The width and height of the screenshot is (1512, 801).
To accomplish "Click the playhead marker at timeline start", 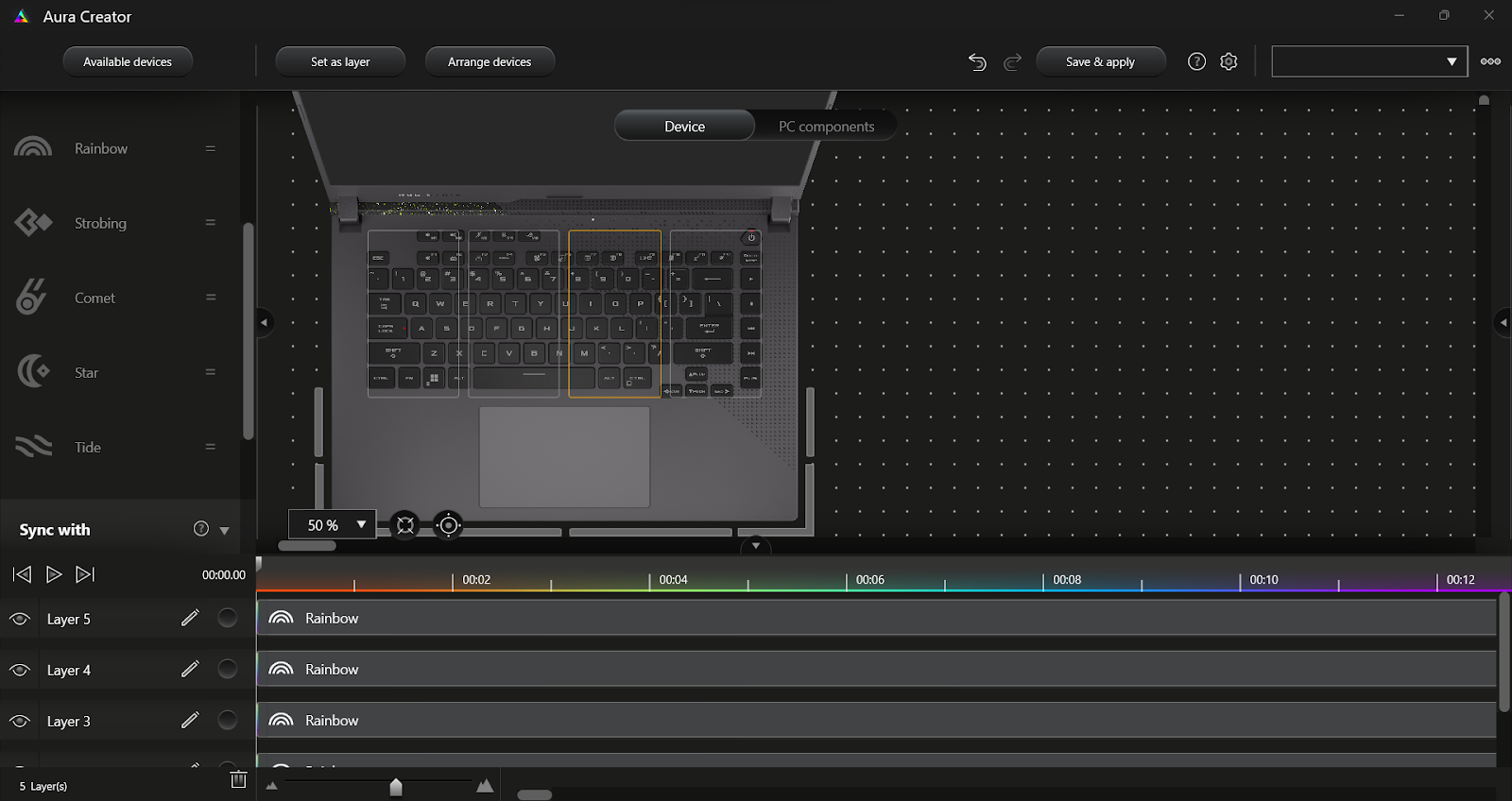I will pyautogui.click(x=259, y=564).
